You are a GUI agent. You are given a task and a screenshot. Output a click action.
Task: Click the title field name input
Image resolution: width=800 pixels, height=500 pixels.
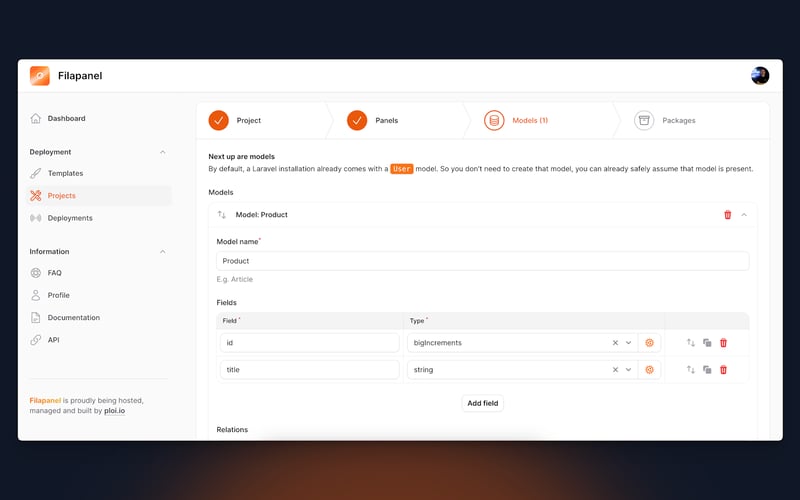310,370
